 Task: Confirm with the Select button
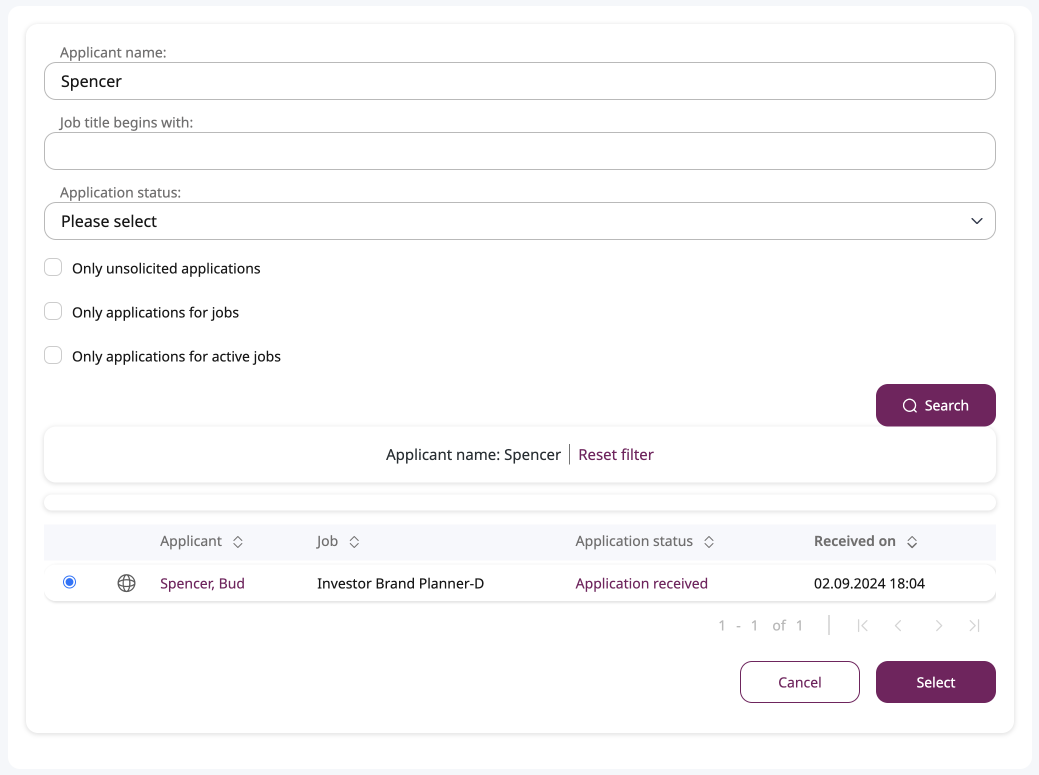(935, 682)
